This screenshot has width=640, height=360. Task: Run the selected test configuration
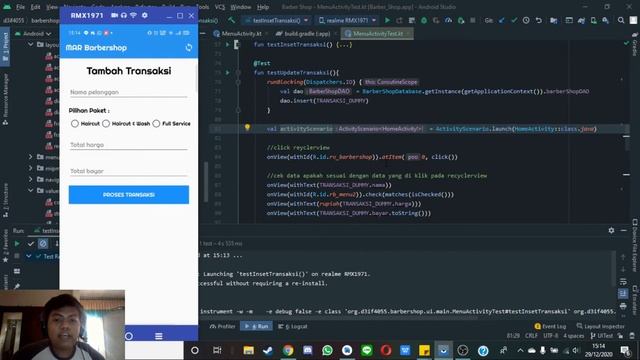click(x=387, y=20)
